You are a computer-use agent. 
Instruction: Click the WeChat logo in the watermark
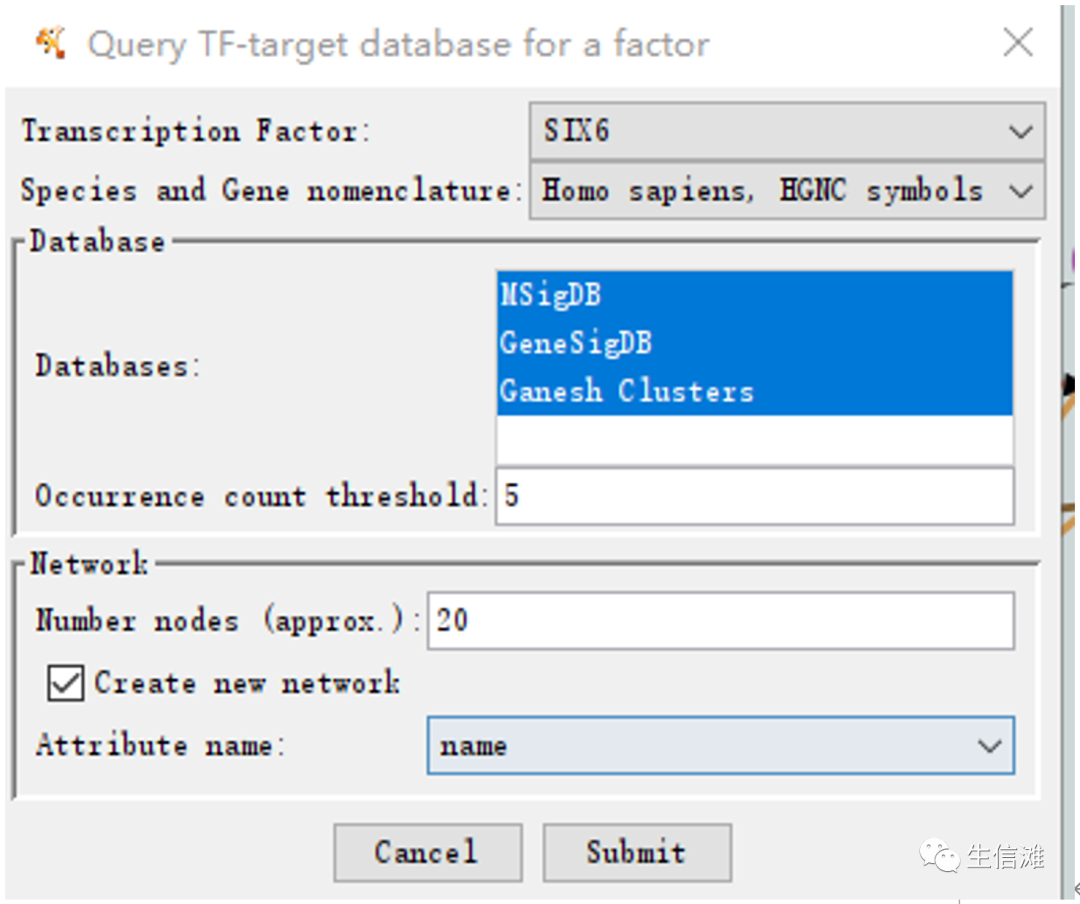tap(940, 856)
